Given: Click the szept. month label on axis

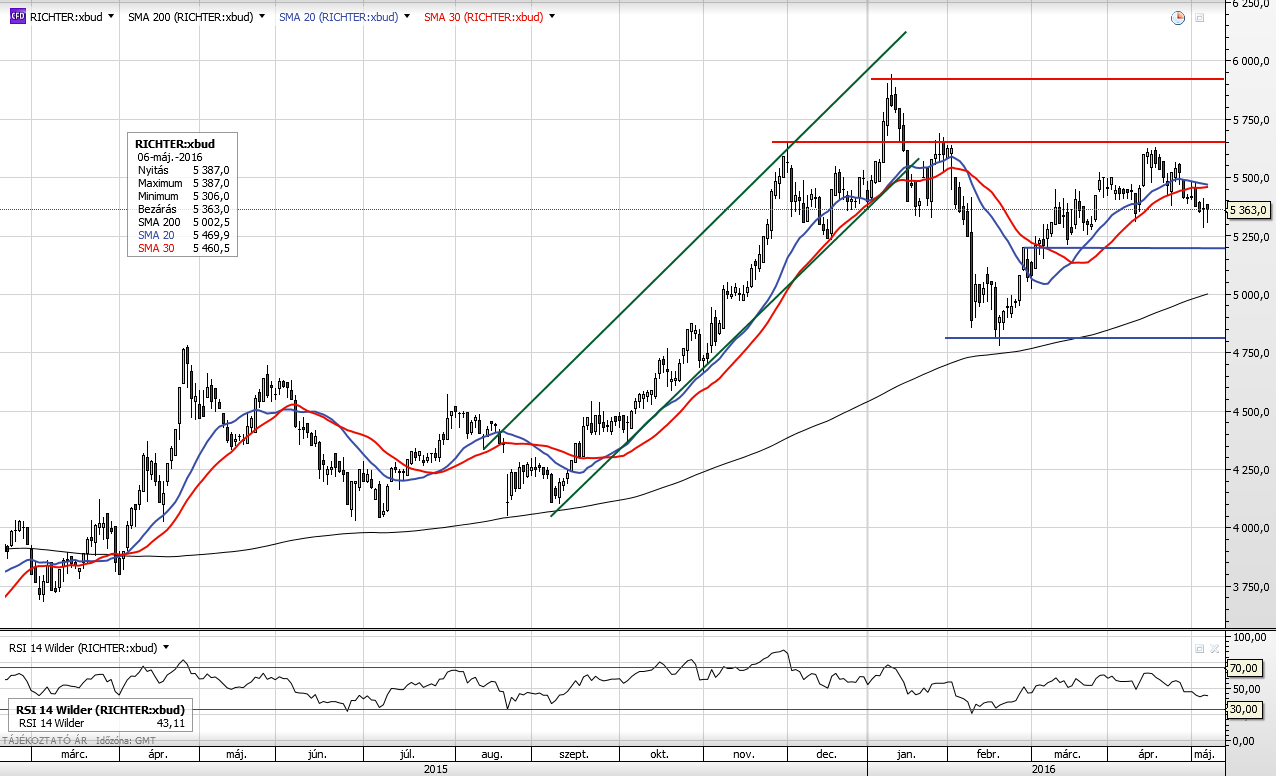Looking at the screenshot, I should (573, 754).
